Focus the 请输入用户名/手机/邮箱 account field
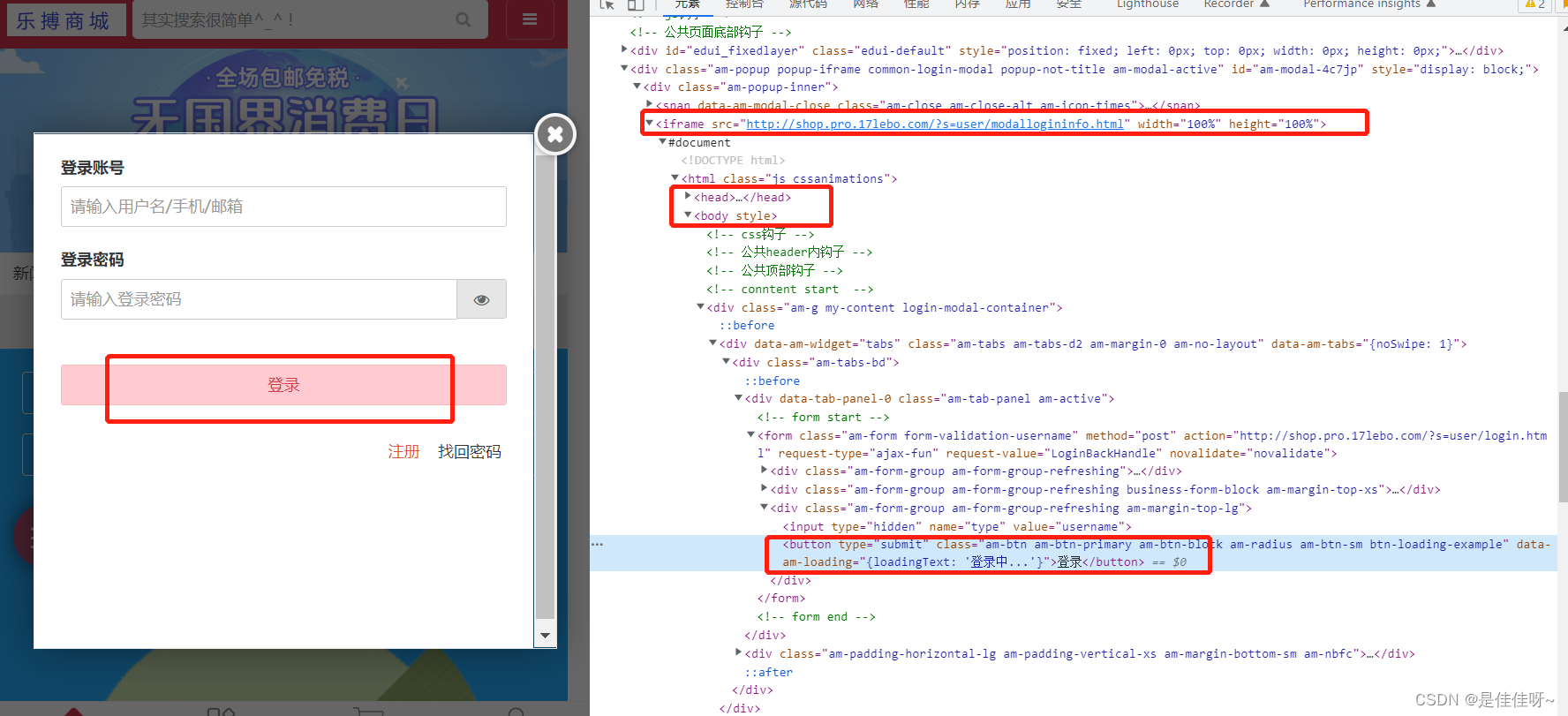1568x716 pixels. [283, 207]
